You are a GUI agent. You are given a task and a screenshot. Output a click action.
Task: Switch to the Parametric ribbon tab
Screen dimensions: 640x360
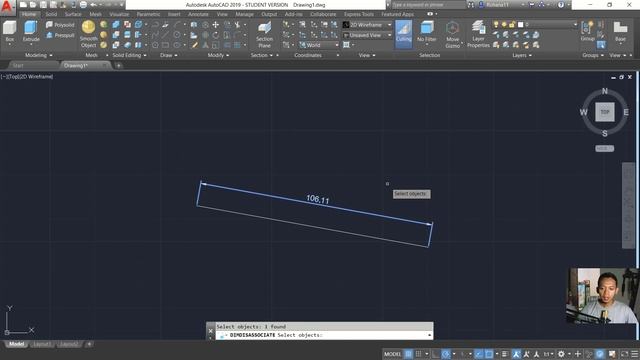pyautogui.click(x=149, y=14)
